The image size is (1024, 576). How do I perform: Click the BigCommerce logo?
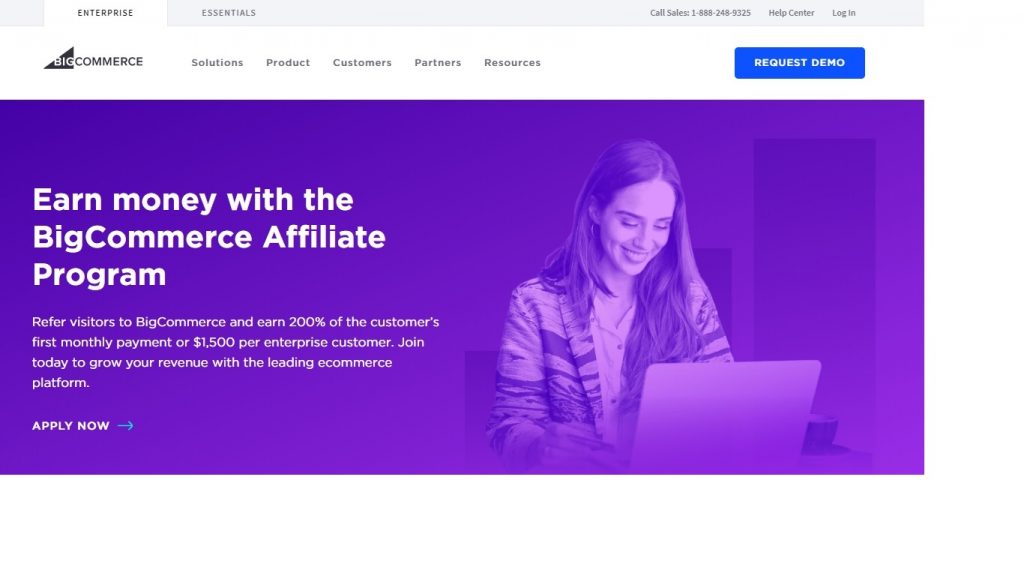(93, 59)
